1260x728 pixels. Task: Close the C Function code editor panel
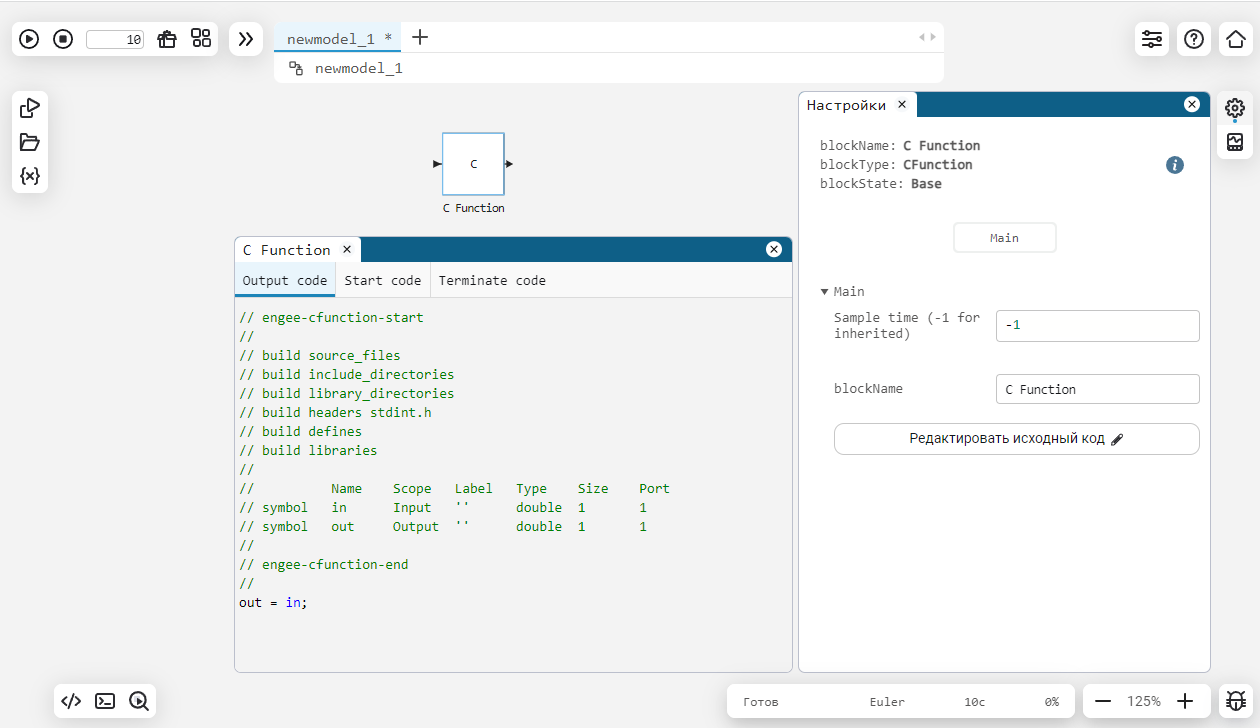[x=773, y=250]
